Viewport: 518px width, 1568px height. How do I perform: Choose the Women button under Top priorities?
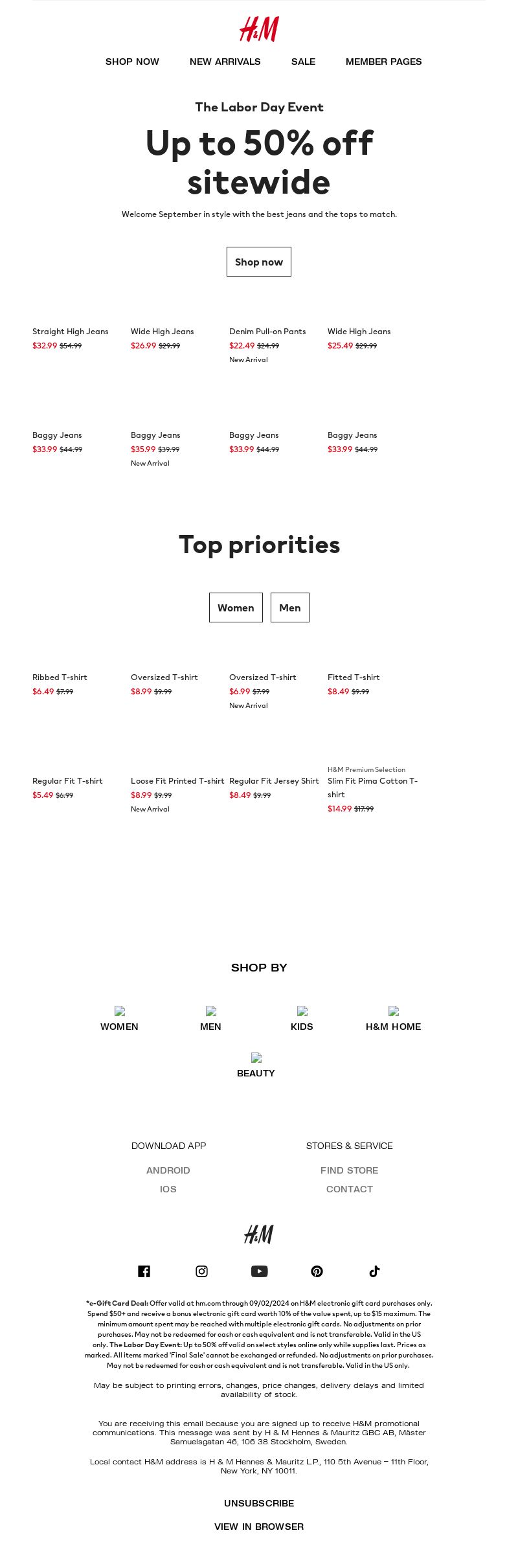click(x=236, y=608)
